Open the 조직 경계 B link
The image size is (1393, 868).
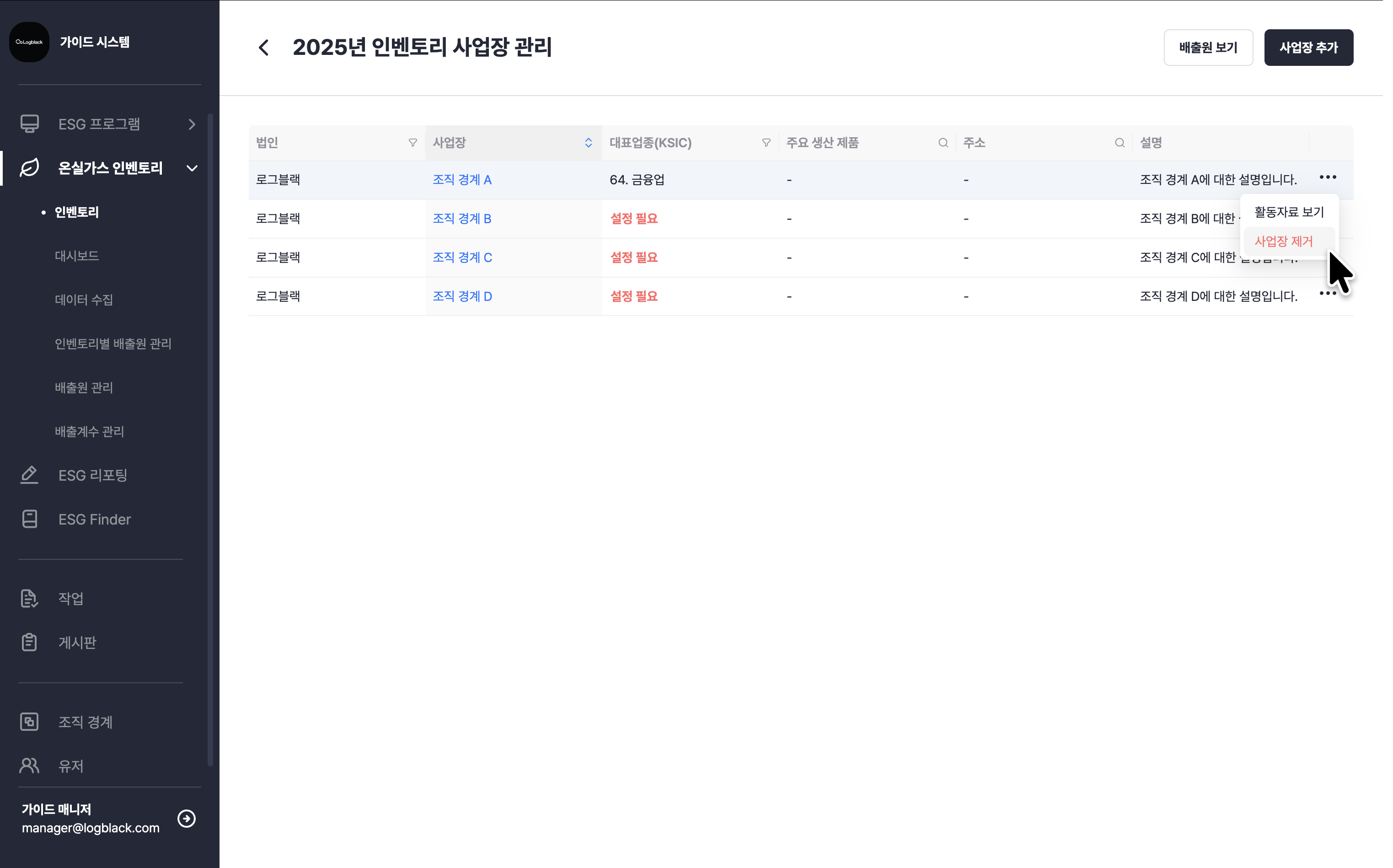(462, 219)
